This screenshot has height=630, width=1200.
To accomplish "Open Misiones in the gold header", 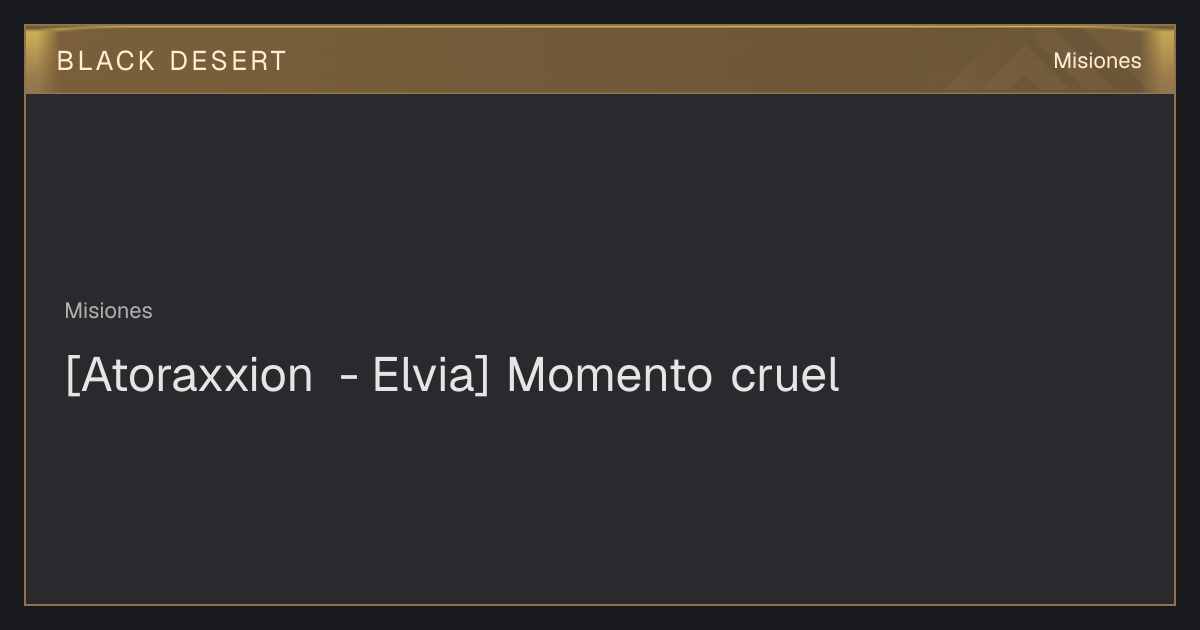I will [1097, 61].
